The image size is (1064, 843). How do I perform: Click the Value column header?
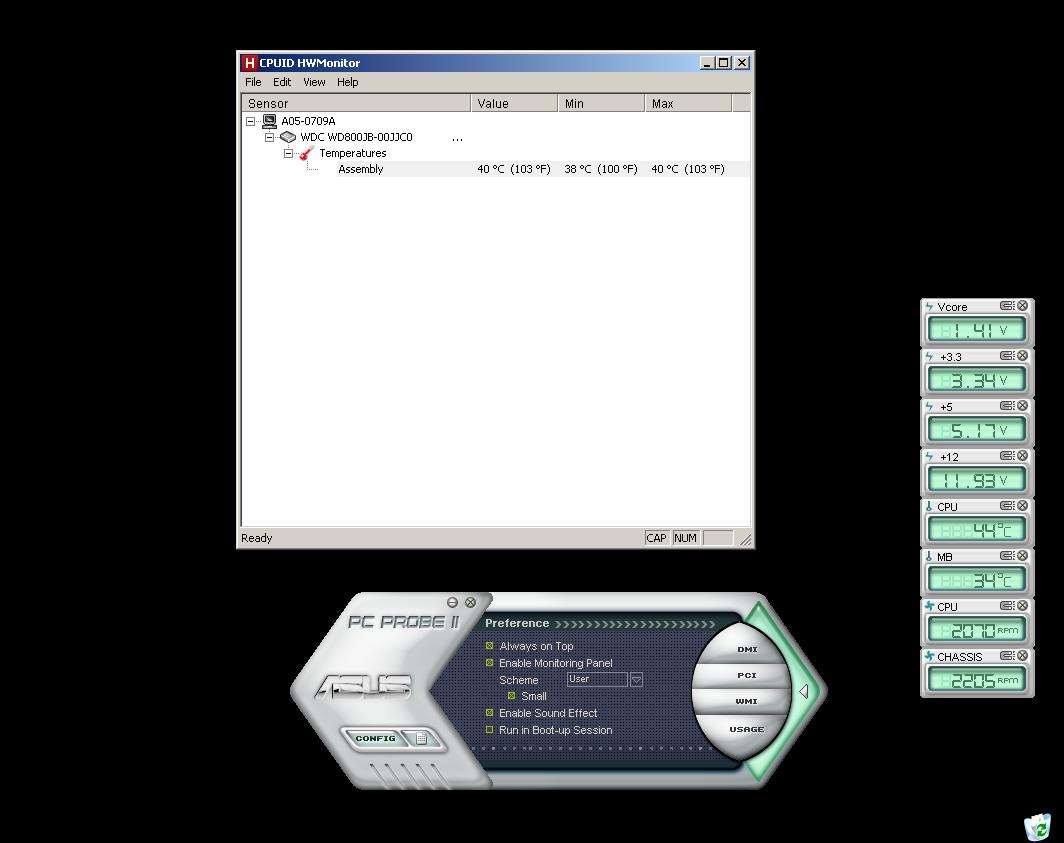[514, 103]
